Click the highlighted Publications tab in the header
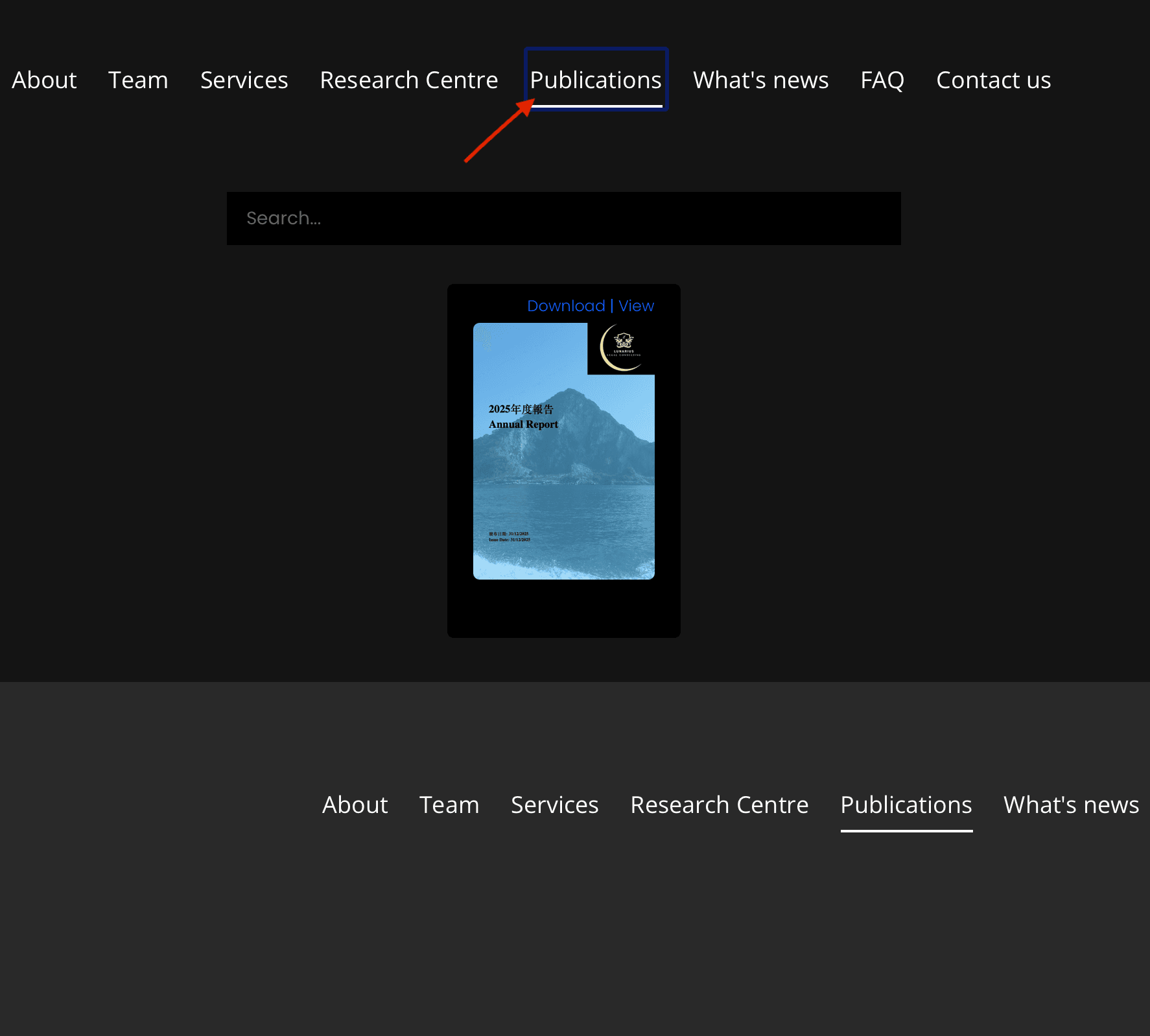Viewport: 1150px width, 1036px height. (595, 80)
